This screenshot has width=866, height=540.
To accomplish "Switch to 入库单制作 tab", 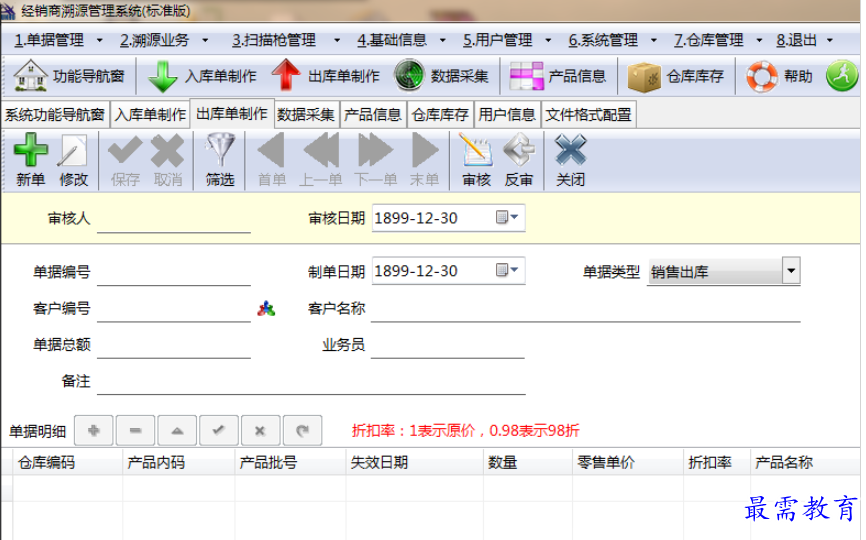I will (150, 114).
